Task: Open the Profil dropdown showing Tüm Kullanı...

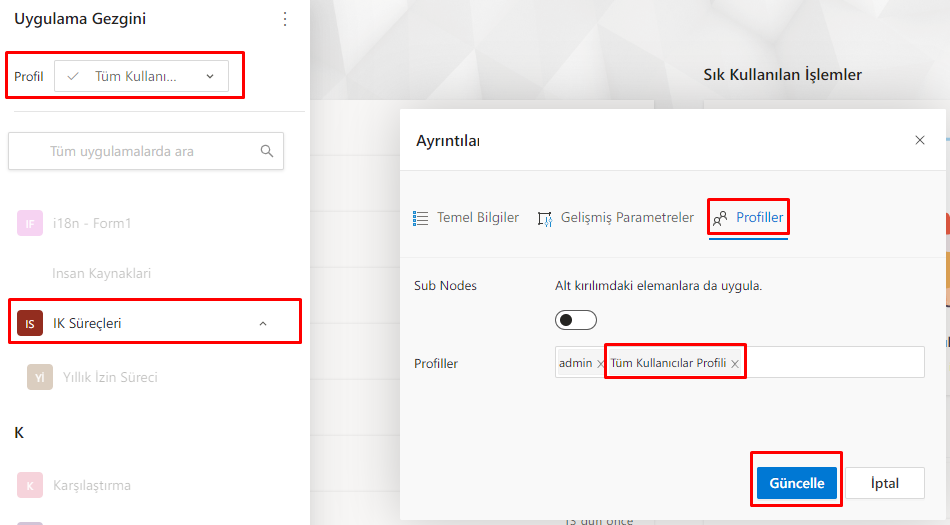Action: click(141, 76)
